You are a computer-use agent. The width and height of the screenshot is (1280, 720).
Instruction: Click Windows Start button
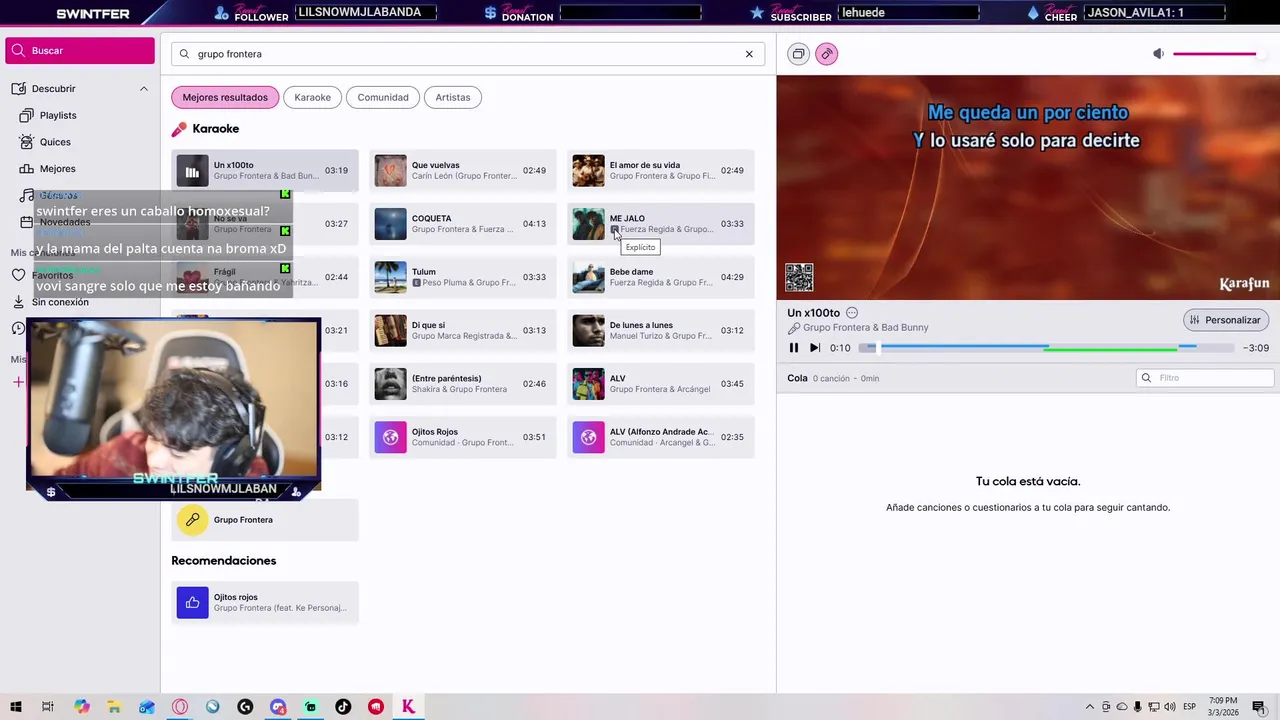[16, 707]
